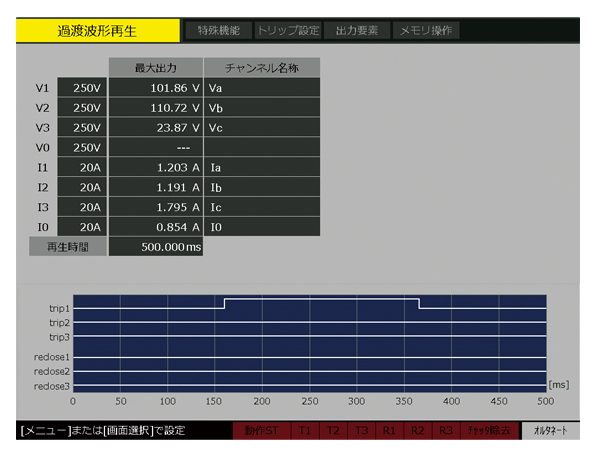The image size is (600, 458).
Task: Switch to the トリップ設定 tab
Action: click(286, 30)
